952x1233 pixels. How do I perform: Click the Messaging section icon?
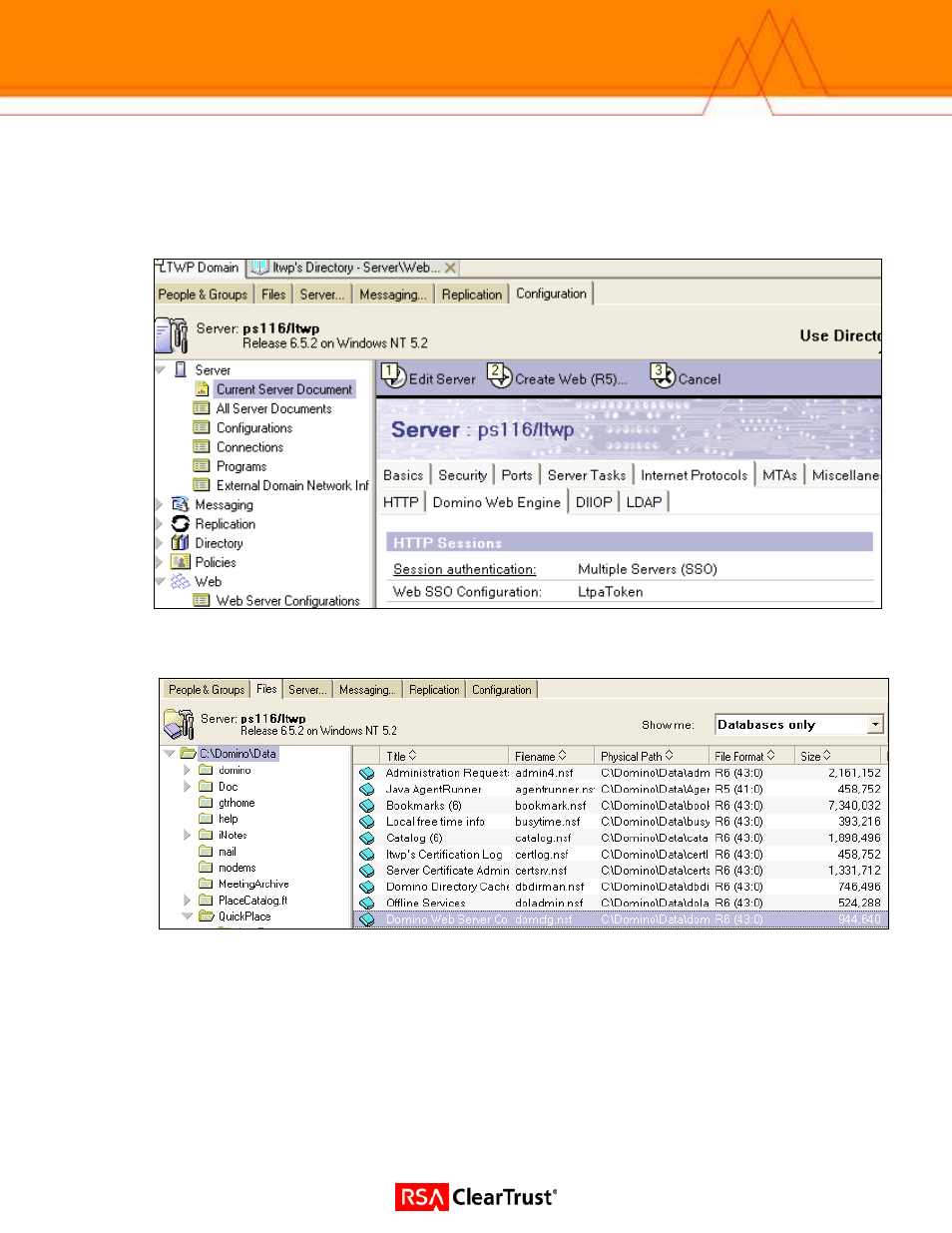coord(181,504)
